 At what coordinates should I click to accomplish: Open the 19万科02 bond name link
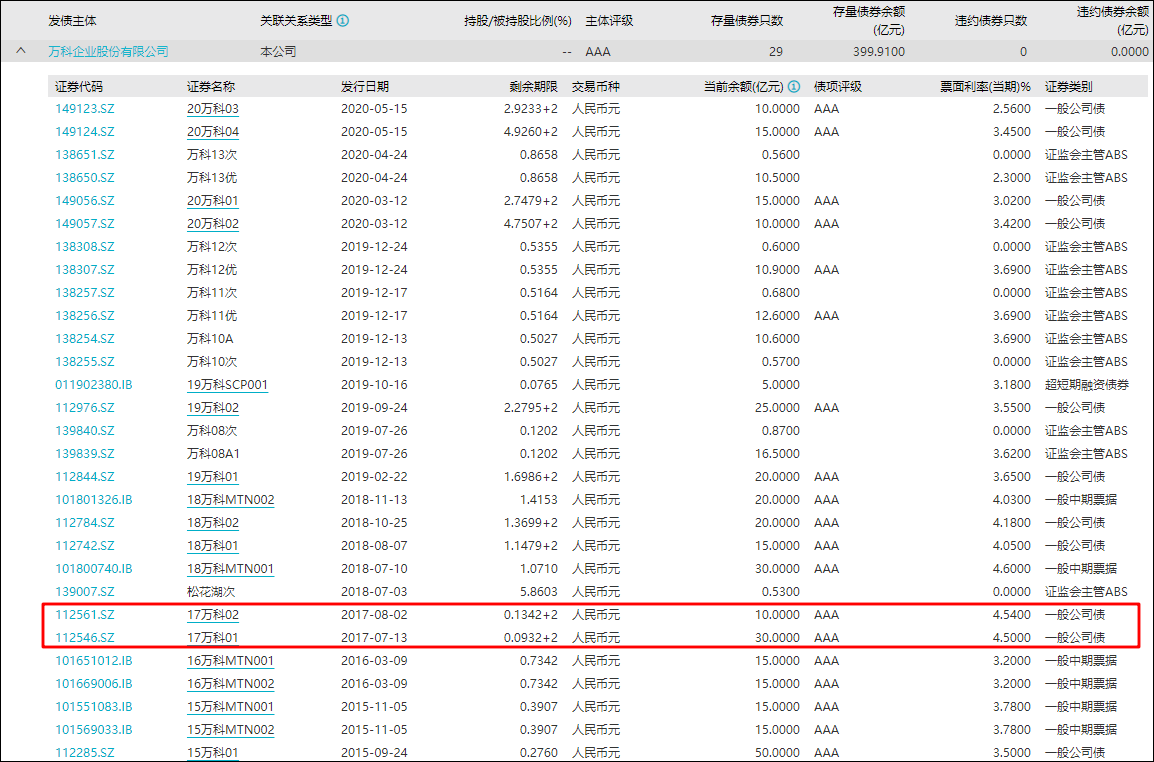pyautogui.click(x=213, y=408)
